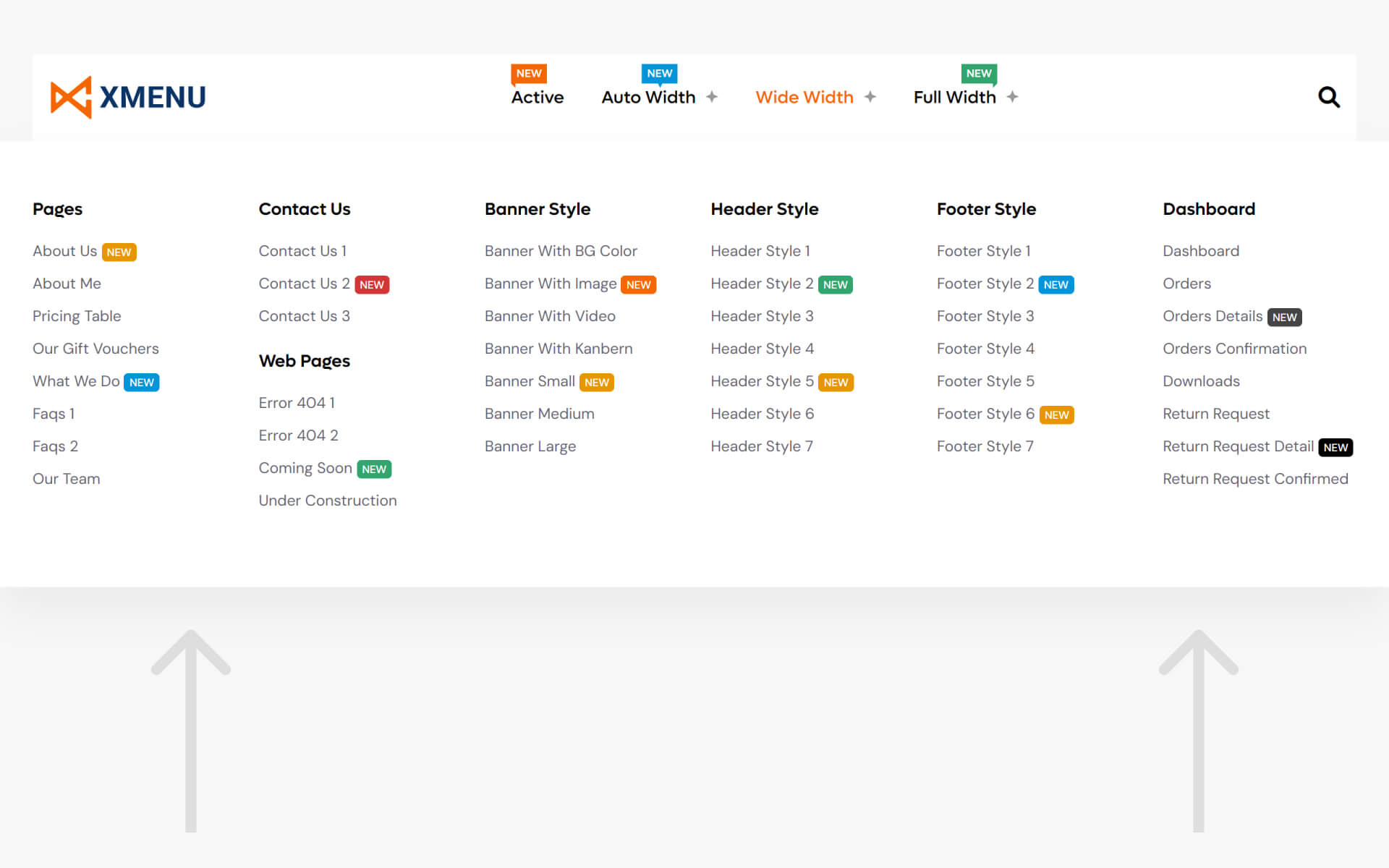Expand the Auto Width plus icon
This screenshot has height=868, width=1389.
click(x=712, y=97)
